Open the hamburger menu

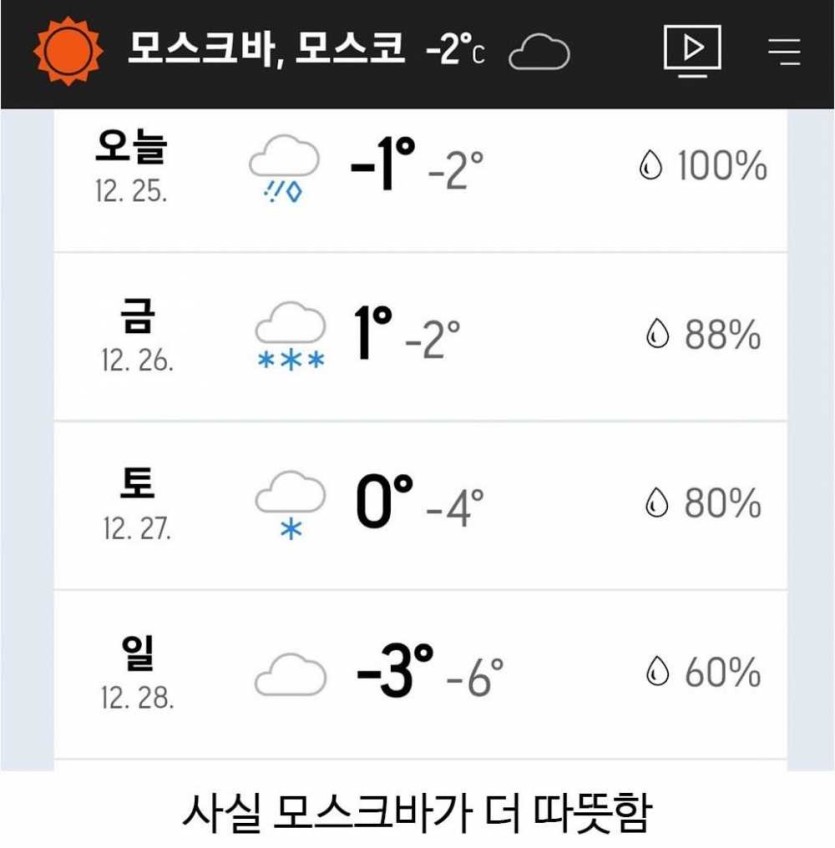pyautogui.click(x=786, y=51)
